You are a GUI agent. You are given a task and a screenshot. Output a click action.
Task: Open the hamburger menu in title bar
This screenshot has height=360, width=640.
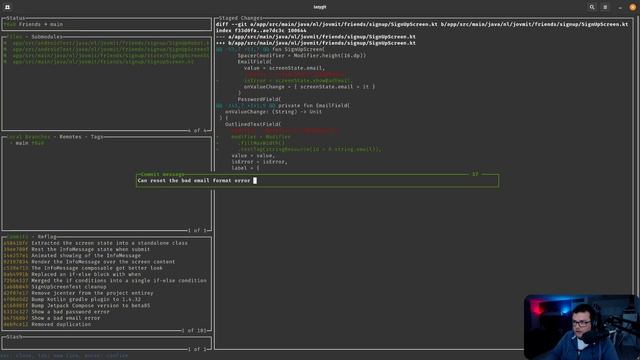605,7
